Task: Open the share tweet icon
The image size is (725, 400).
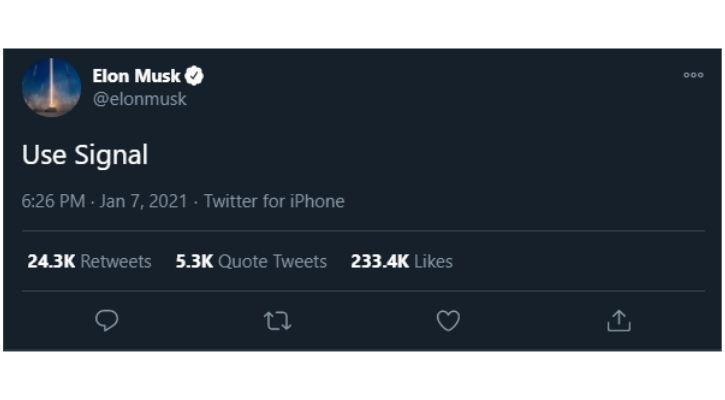Action: pyautogui.click(x=619, y=320)
